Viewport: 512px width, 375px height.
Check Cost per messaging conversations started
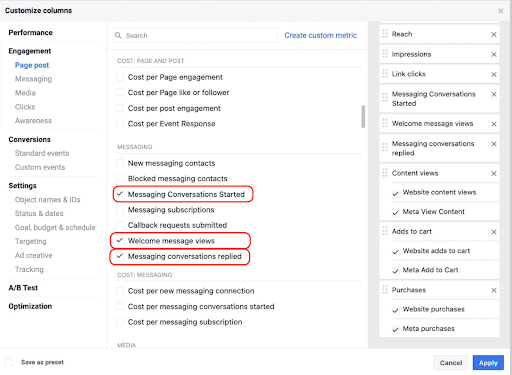[x=120, y=306]
